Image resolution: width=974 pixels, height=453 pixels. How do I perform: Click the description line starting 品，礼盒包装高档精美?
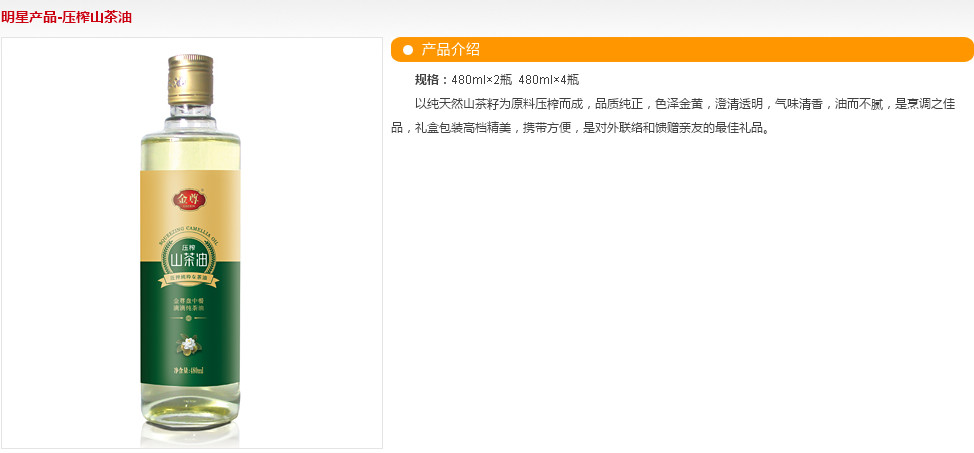[x=581, y=129]
